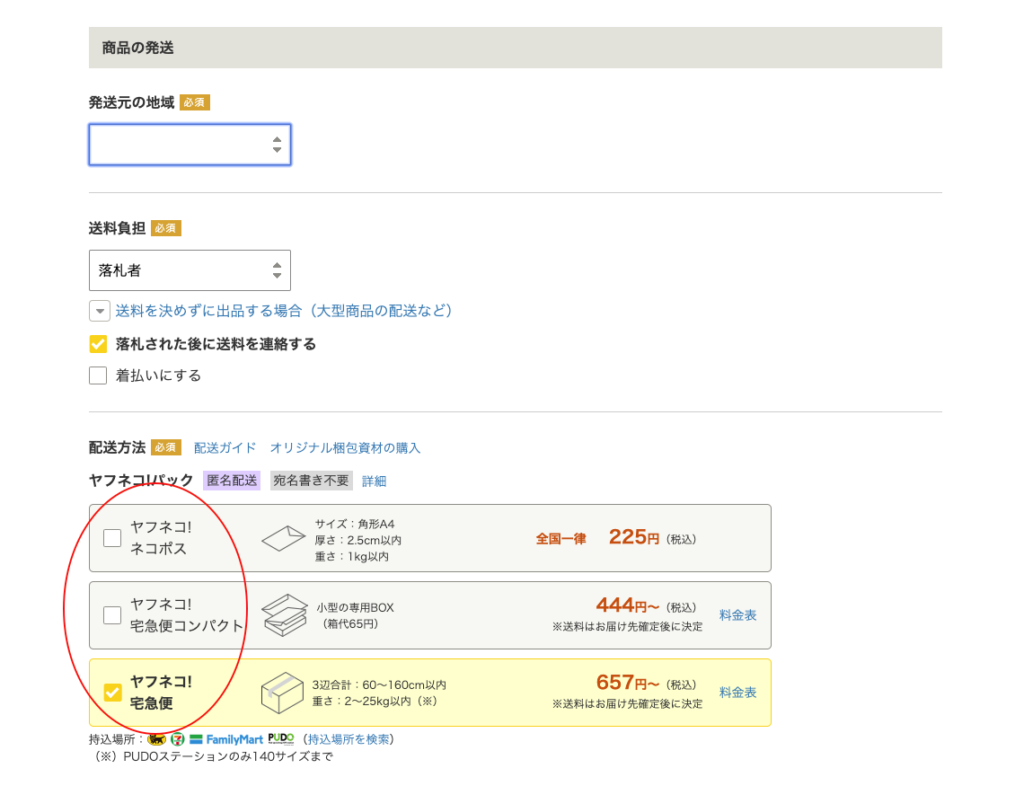Click the 商品の発送 section header
Viewport: 1024px width, 786px height.
tap(515, 48)
